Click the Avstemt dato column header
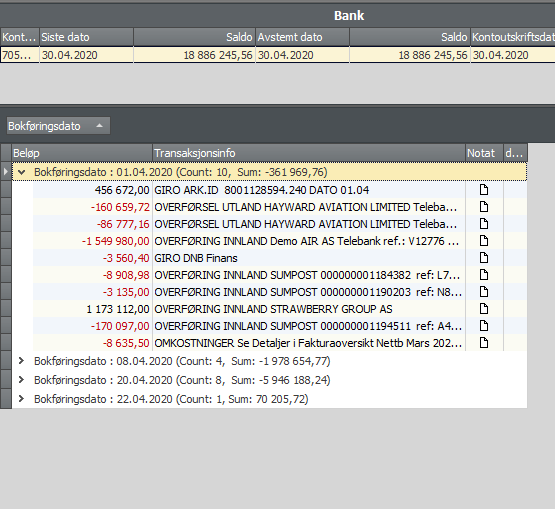Screen dimensions: 555x509 [302, 37]
